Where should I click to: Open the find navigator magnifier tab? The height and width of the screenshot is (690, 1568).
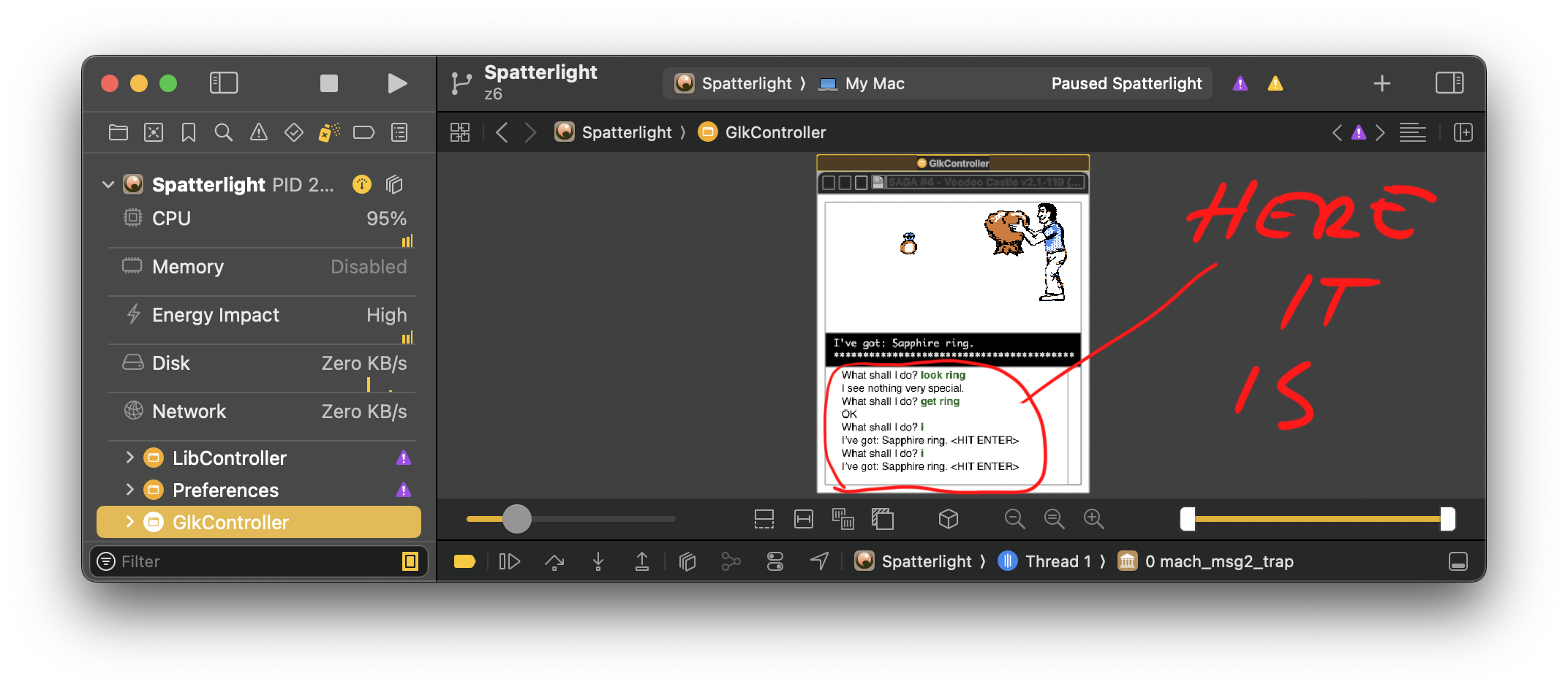223,132
